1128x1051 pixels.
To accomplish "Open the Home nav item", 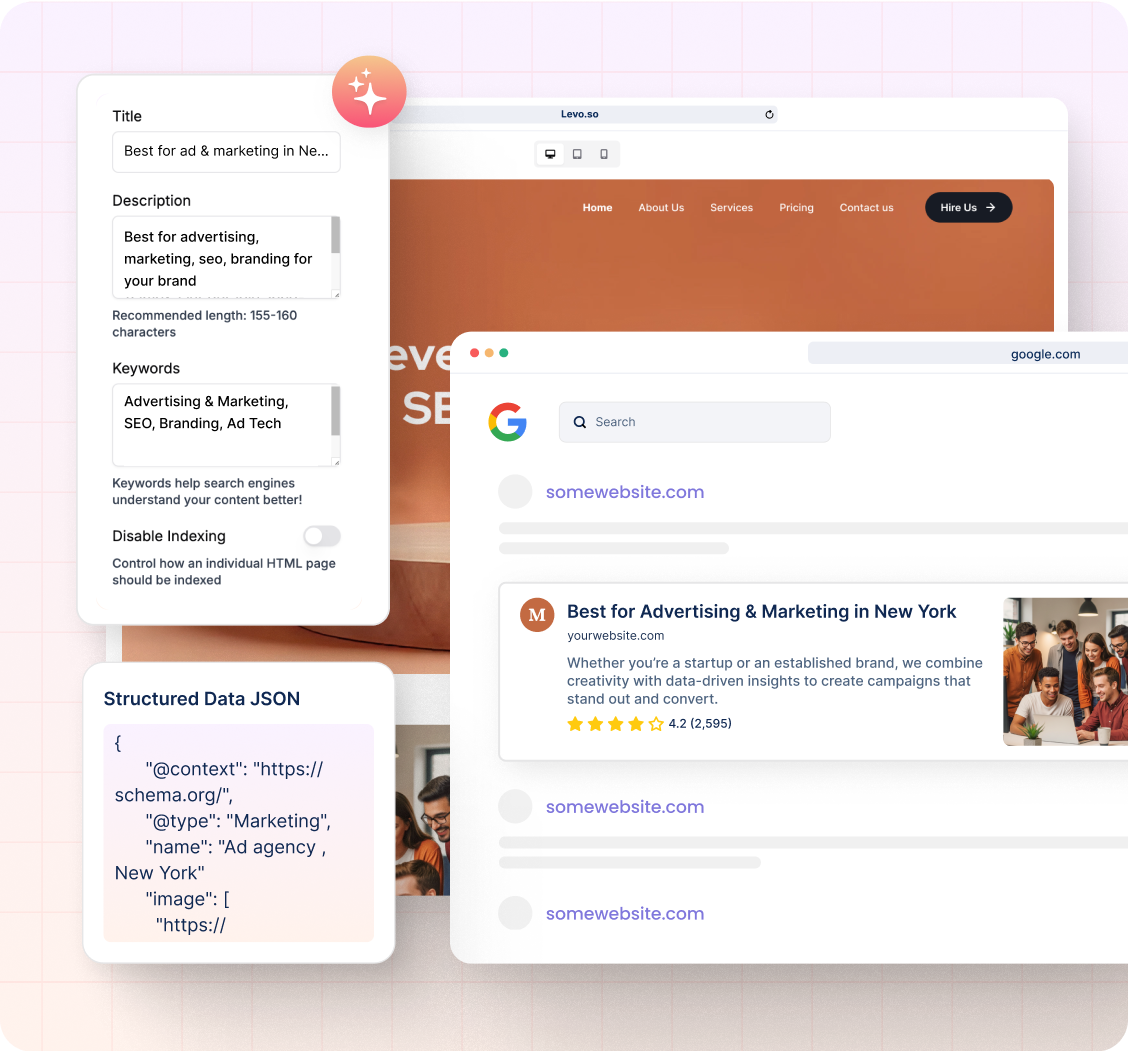I will tap(597, 208).
